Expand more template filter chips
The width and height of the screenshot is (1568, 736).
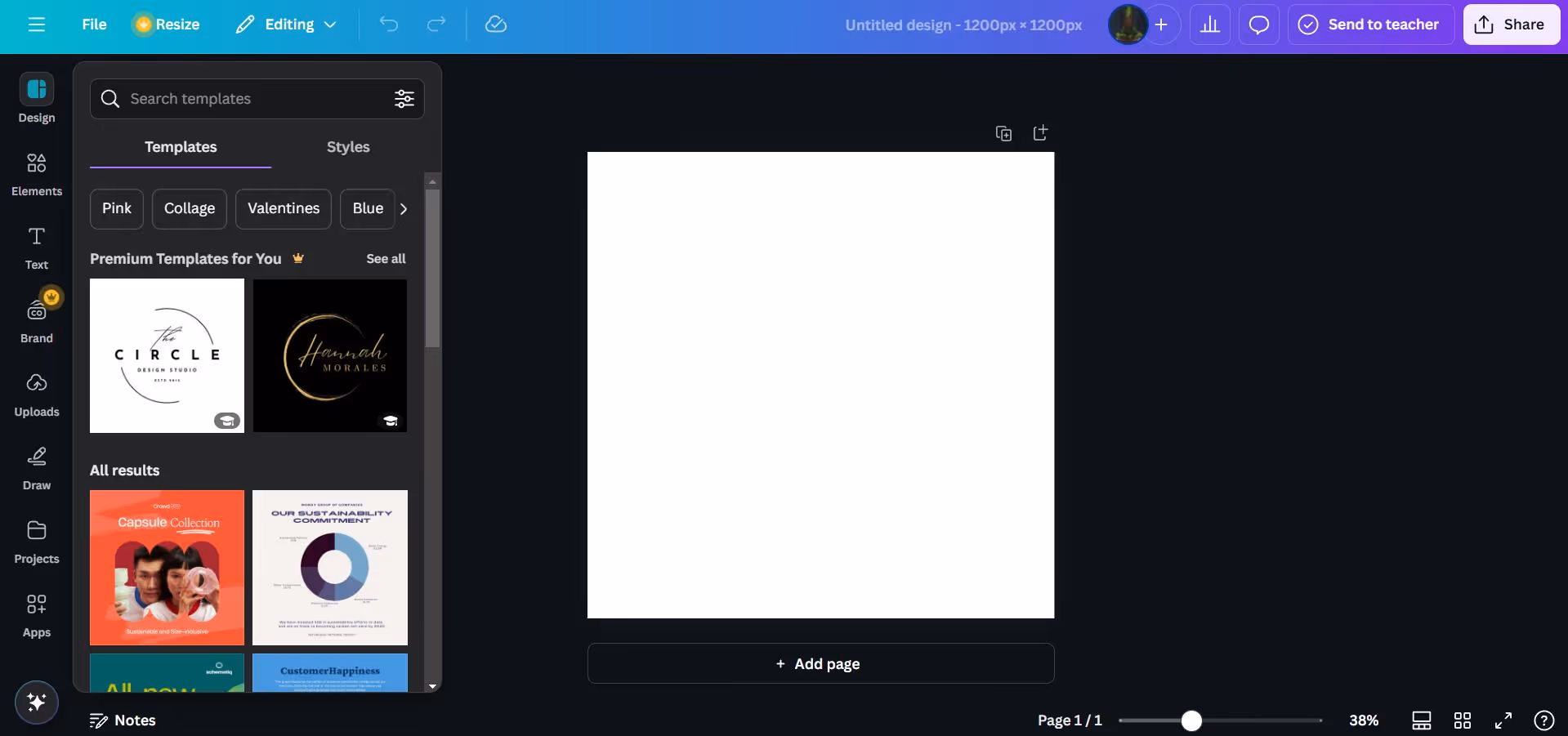point(402,209)
